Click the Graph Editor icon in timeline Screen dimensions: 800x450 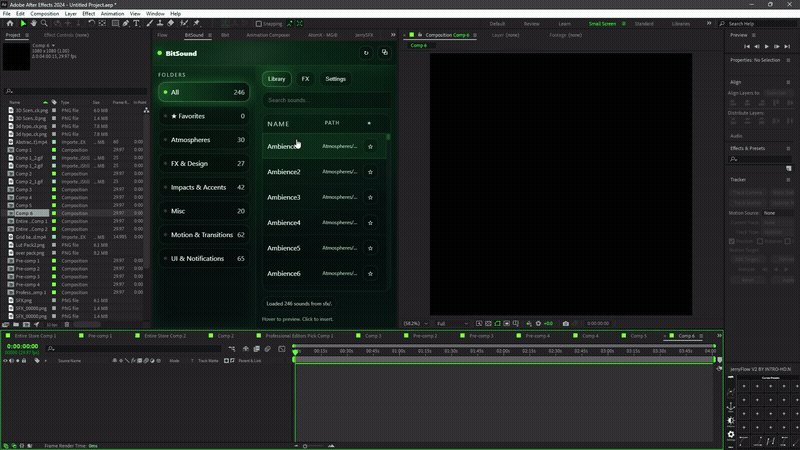coord(282,349)
